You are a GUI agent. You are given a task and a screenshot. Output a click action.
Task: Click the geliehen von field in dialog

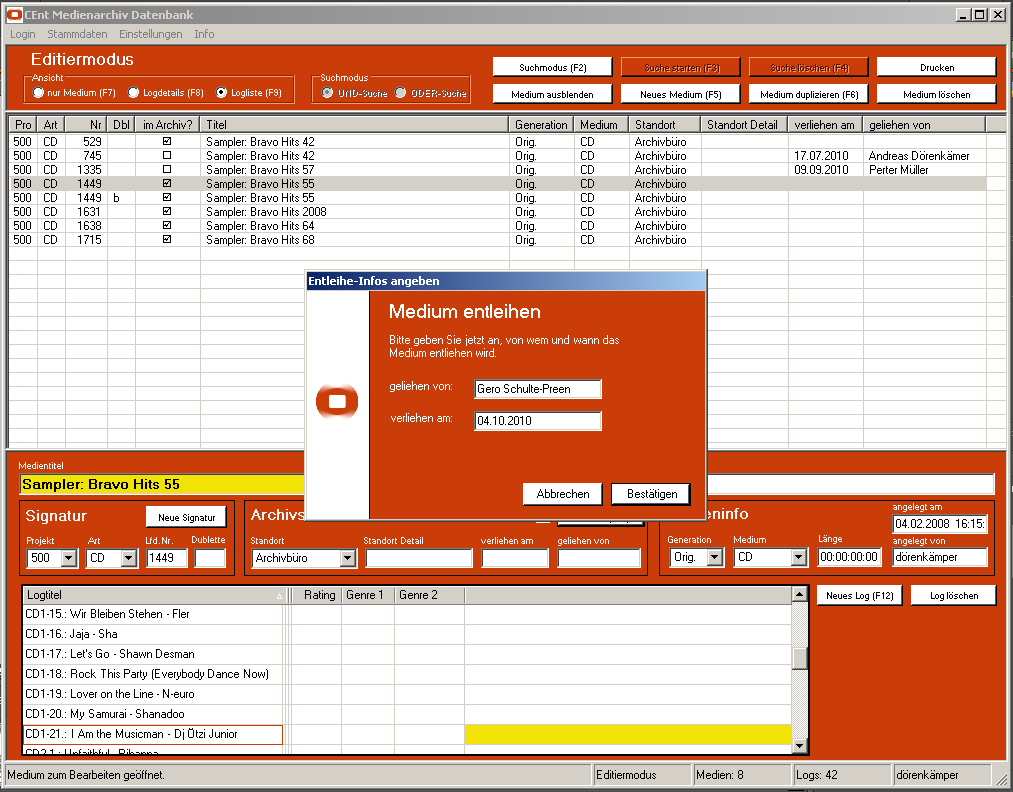538,389
